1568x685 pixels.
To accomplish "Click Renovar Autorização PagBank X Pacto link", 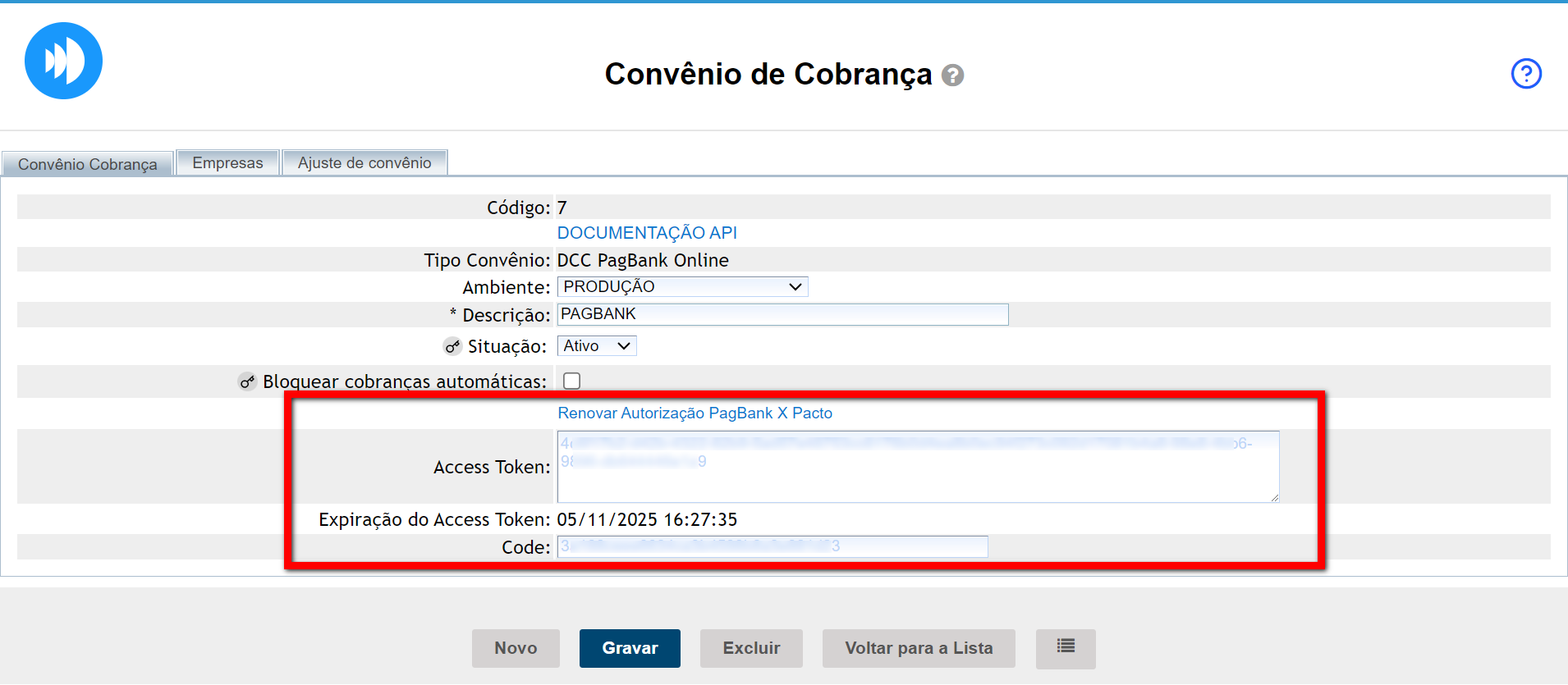I will (695, 413).
